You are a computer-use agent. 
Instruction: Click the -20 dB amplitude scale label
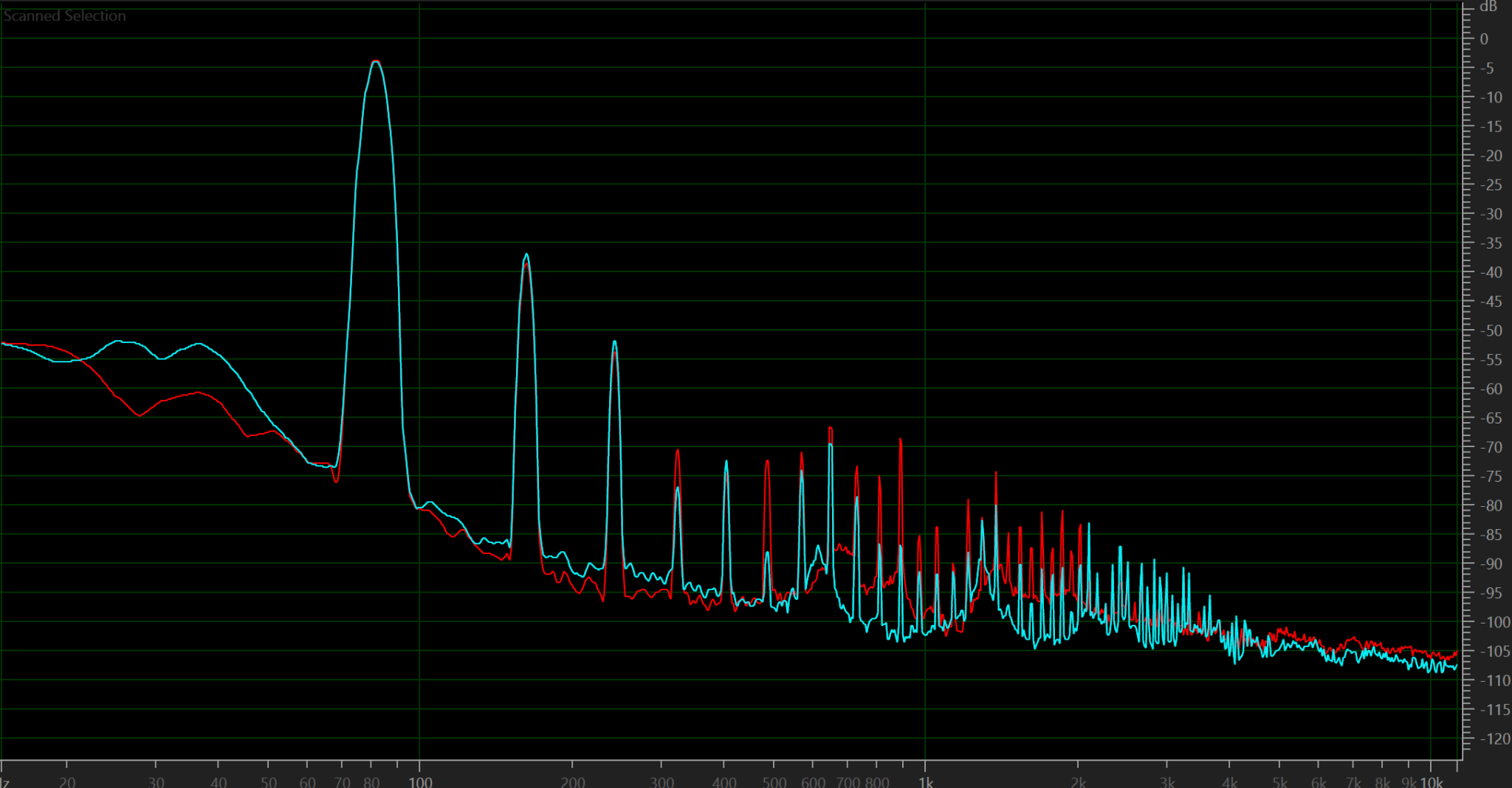pos(1491,156)
